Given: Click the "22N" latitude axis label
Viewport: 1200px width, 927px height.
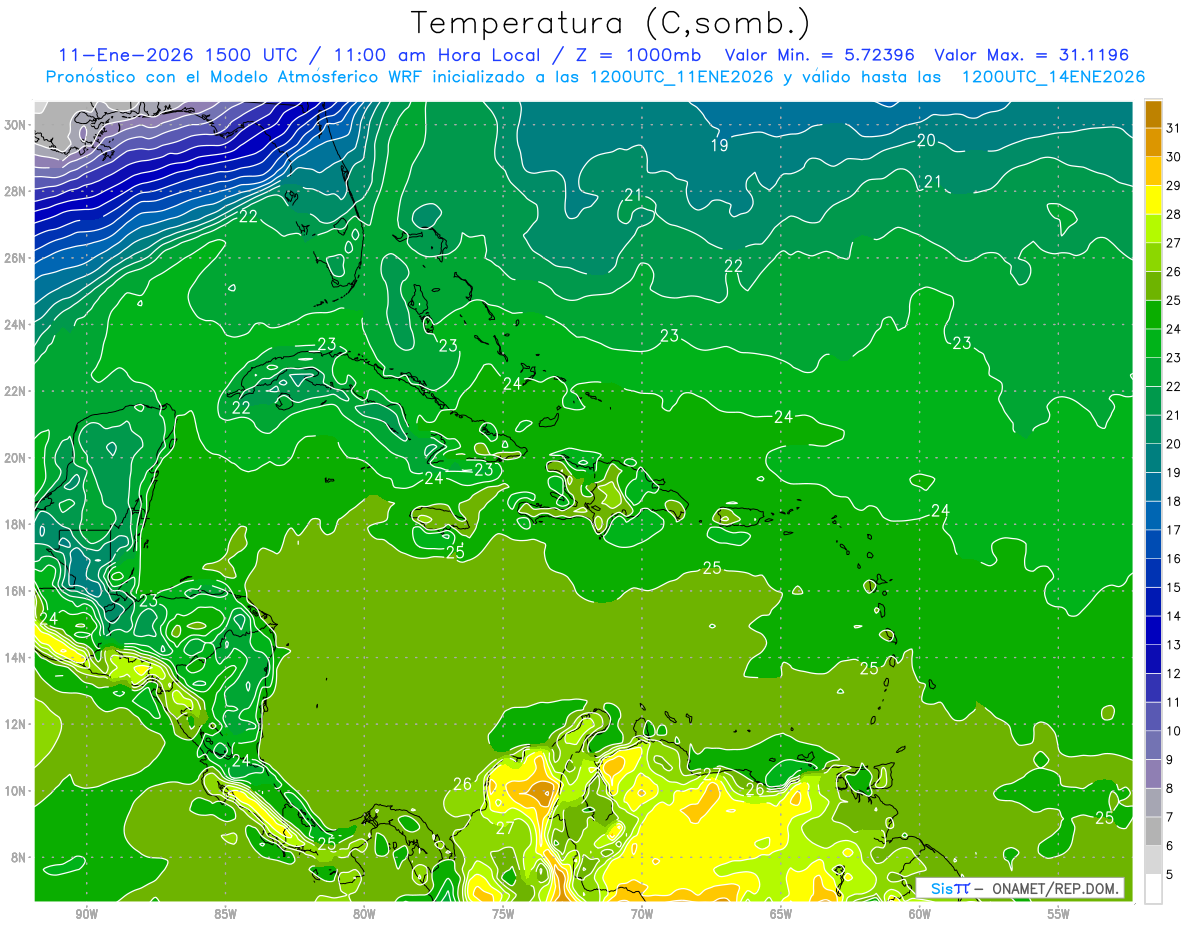Looking at the screenshot, I should 15,390.
